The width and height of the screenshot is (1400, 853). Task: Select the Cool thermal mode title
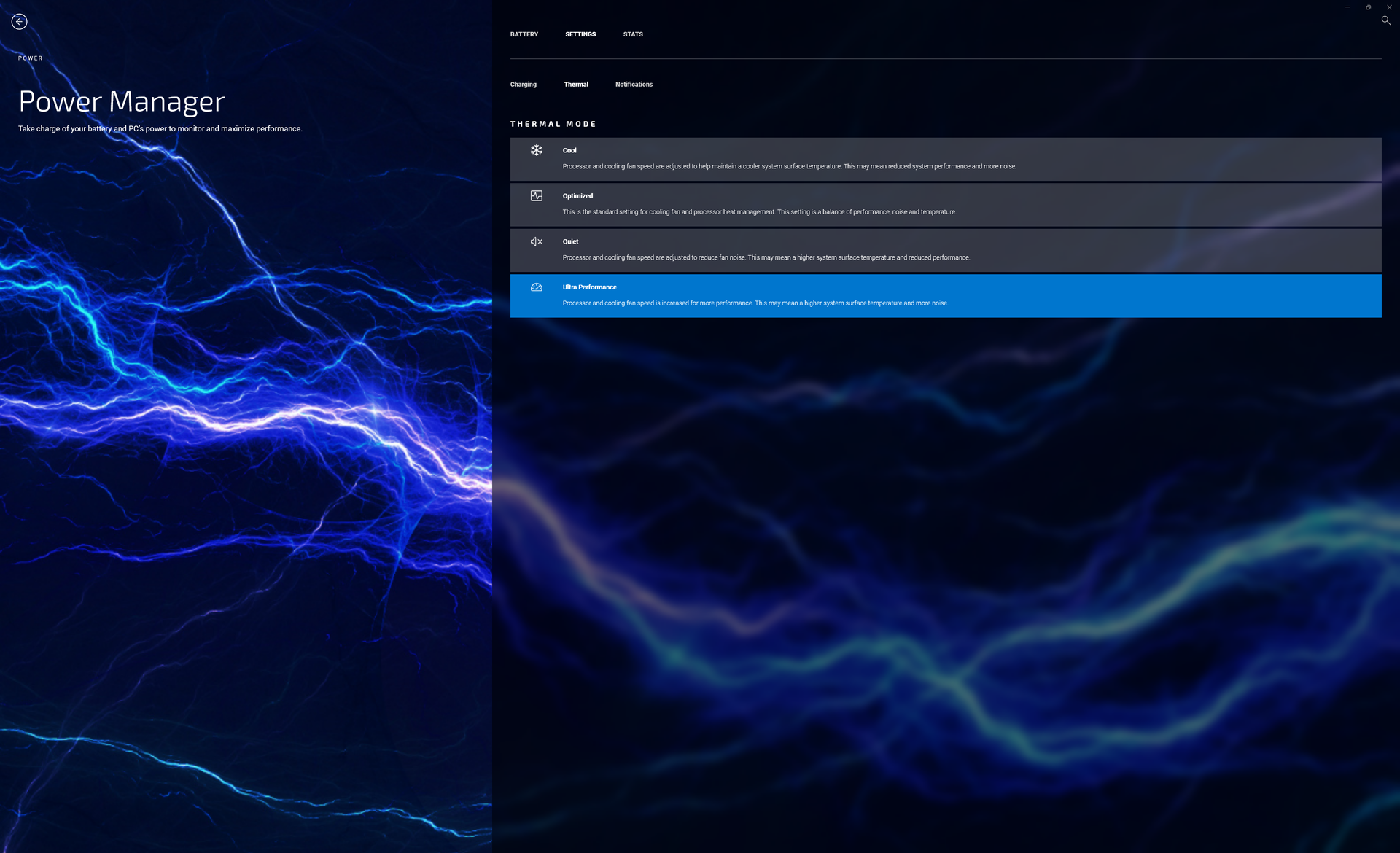[x=569, y=150]
